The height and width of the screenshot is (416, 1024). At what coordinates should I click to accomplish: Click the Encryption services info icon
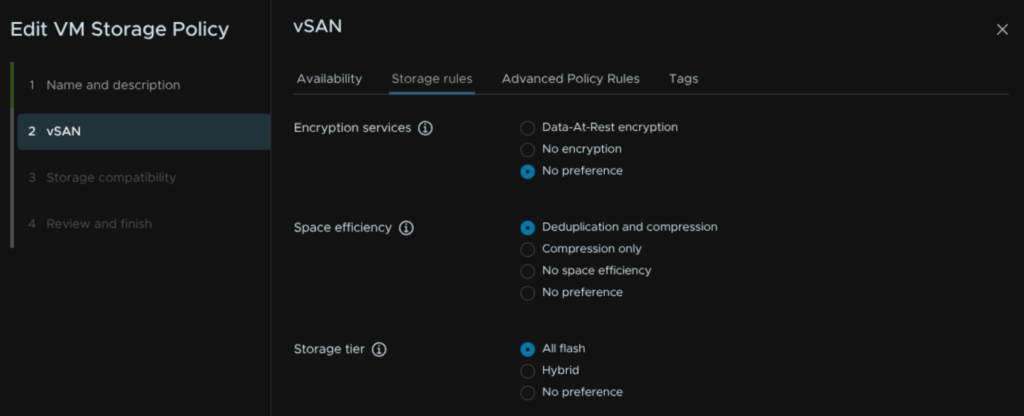pyautogui.click(x=425, y=128)
